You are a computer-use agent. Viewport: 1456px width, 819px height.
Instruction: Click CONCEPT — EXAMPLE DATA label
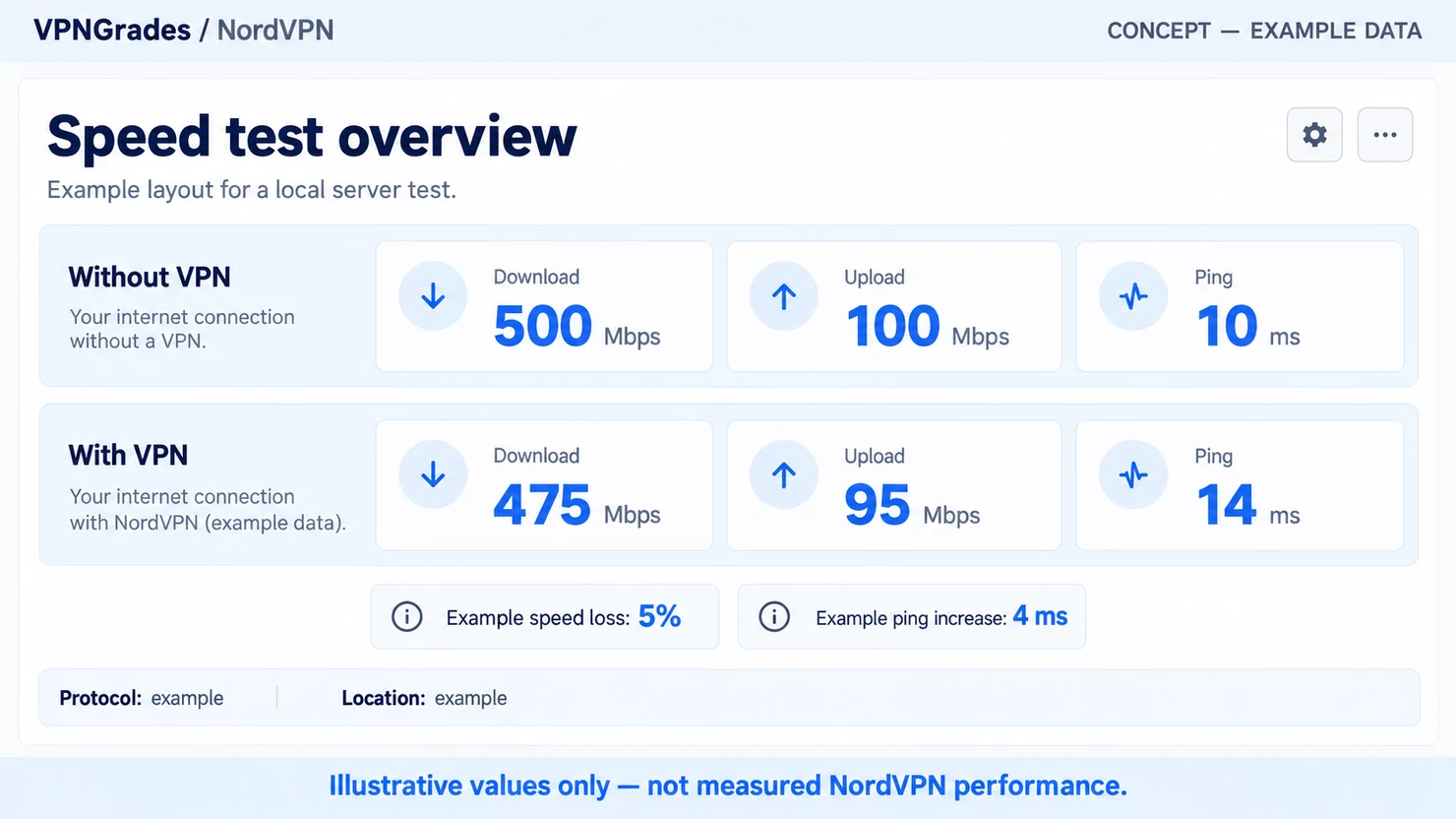(x=1264, y=31)
